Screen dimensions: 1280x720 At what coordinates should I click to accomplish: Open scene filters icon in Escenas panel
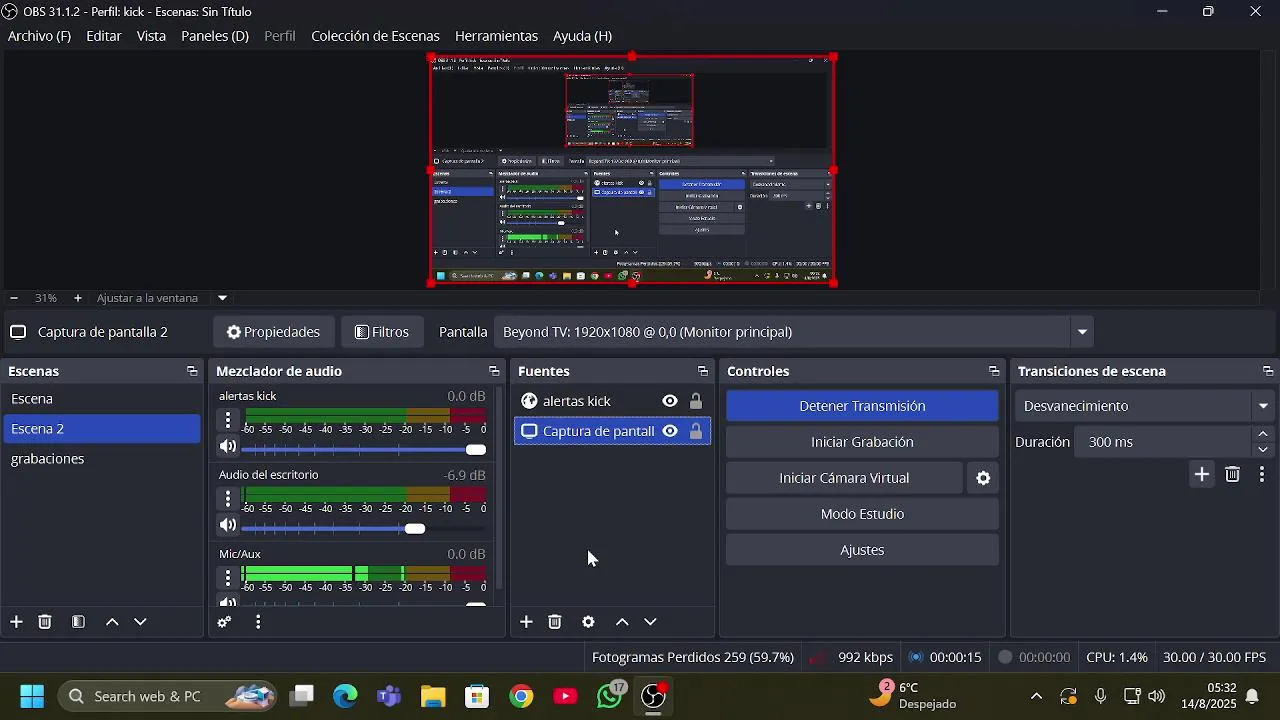click(78, 622)
